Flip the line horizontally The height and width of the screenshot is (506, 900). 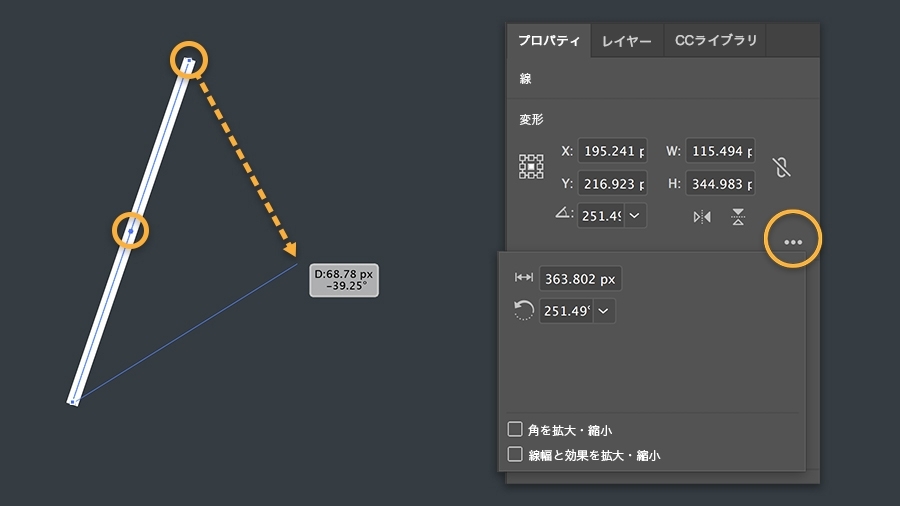pyautogui.click(x=702, y=216)
